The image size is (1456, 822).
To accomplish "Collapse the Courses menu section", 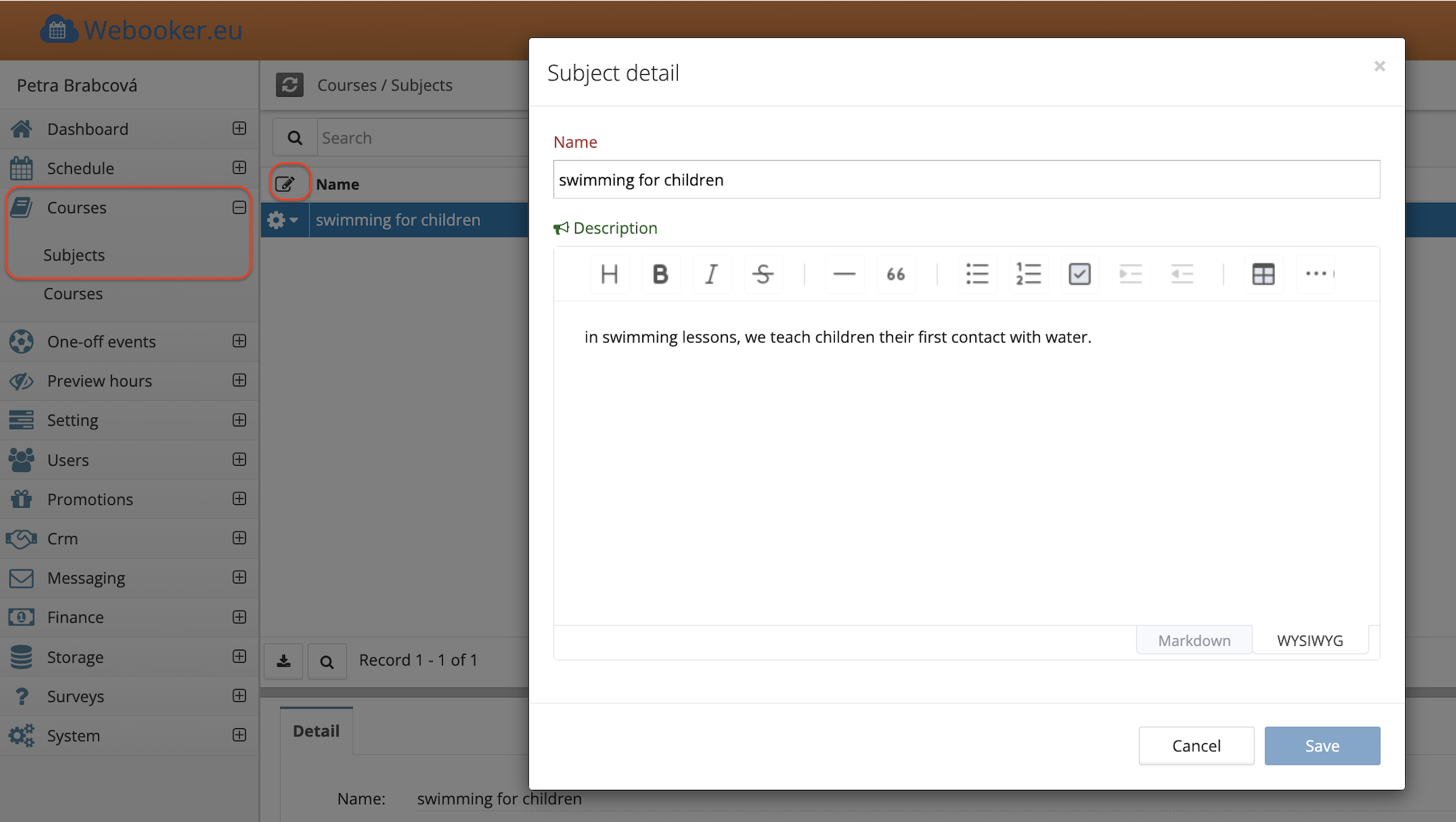I will [239, 207].
